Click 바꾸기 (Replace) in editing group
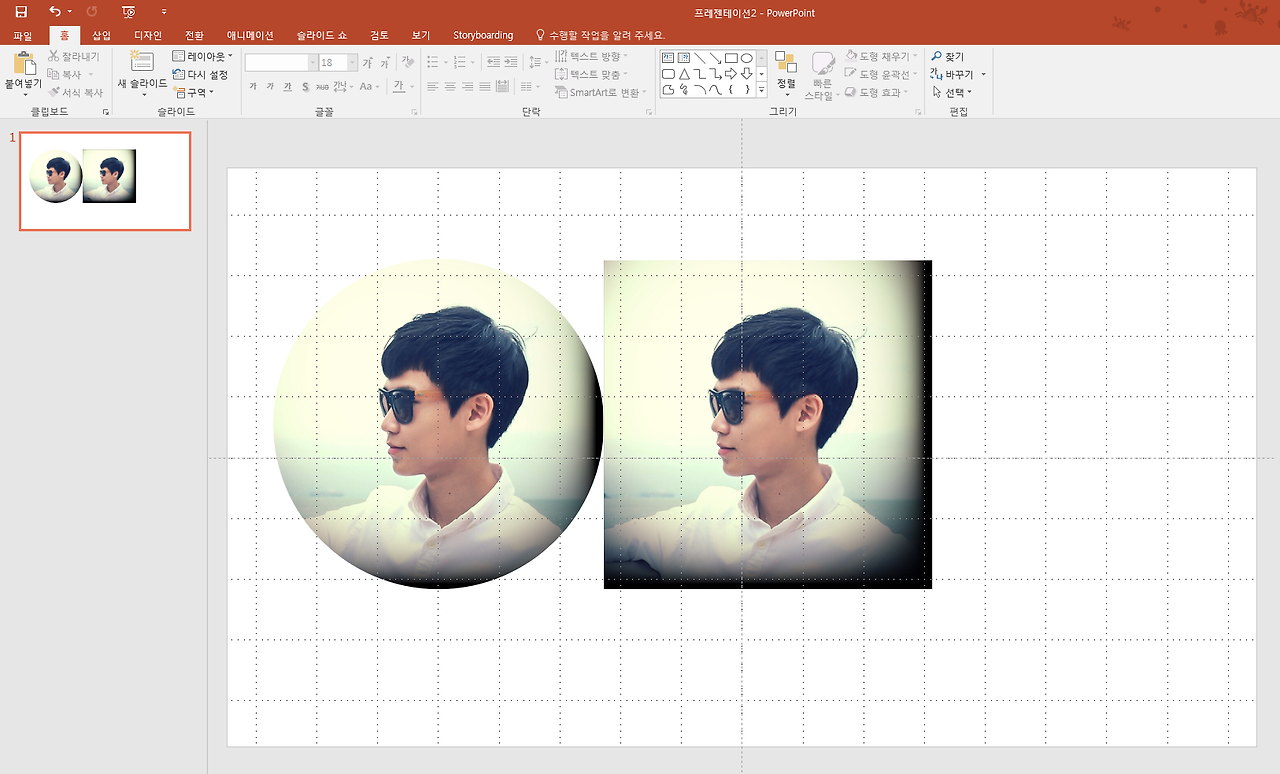Image resolution: width=1280 pixels, height=774 pixels. click(957, 74)
